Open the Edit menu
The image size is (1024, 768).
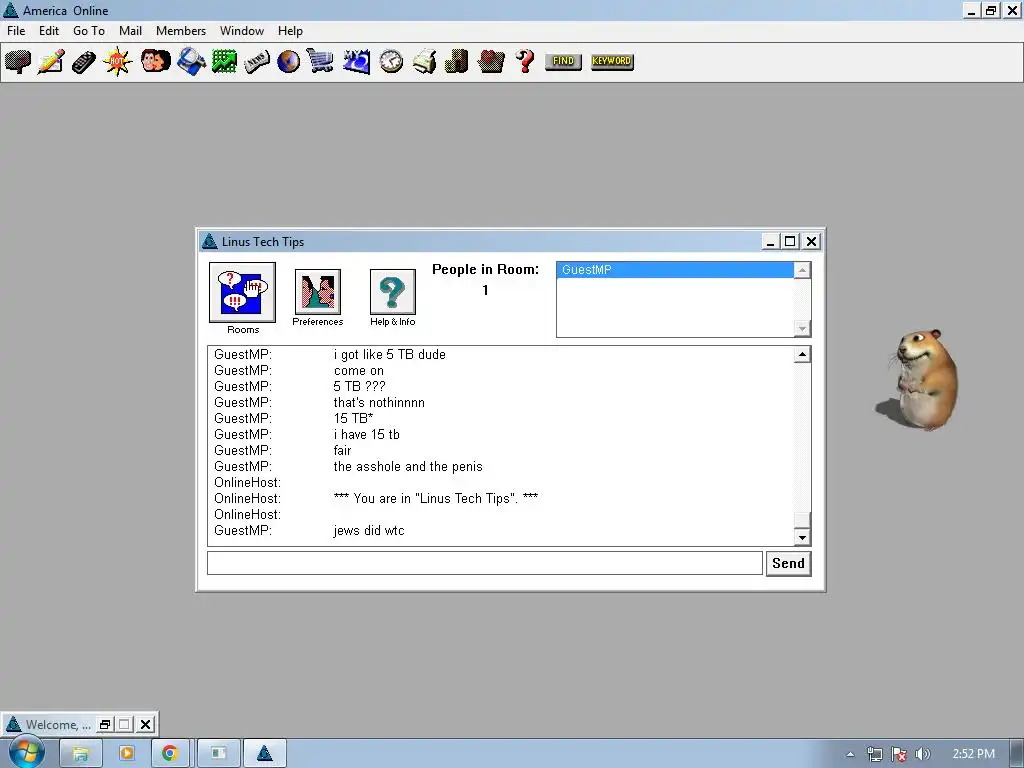49,31
